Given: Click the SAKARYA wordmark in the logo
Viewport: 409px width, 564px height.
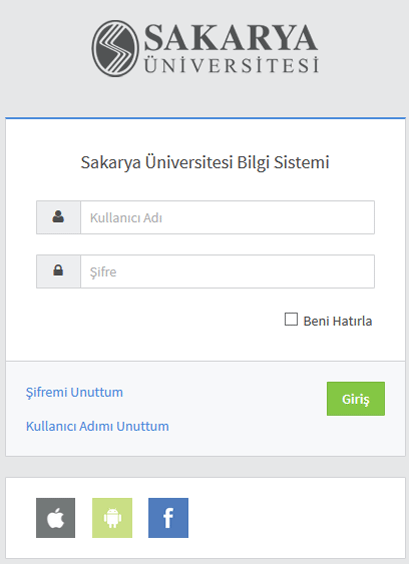Looking at the screenshot, I should tap(231, 37).
